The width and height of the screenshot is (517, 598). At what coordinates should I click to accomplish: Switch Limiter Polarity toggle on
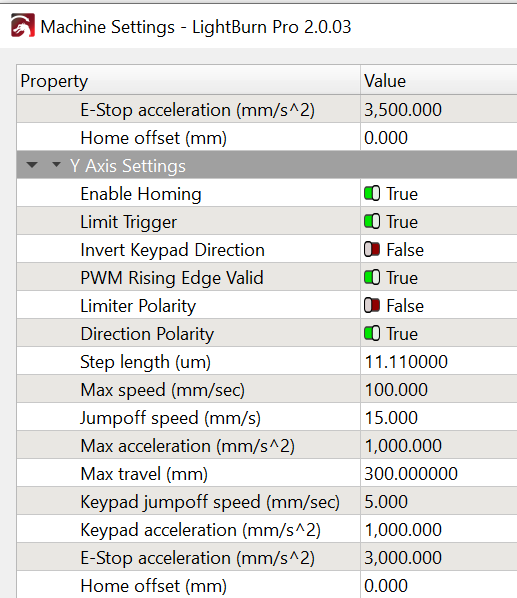coord(372,305)
